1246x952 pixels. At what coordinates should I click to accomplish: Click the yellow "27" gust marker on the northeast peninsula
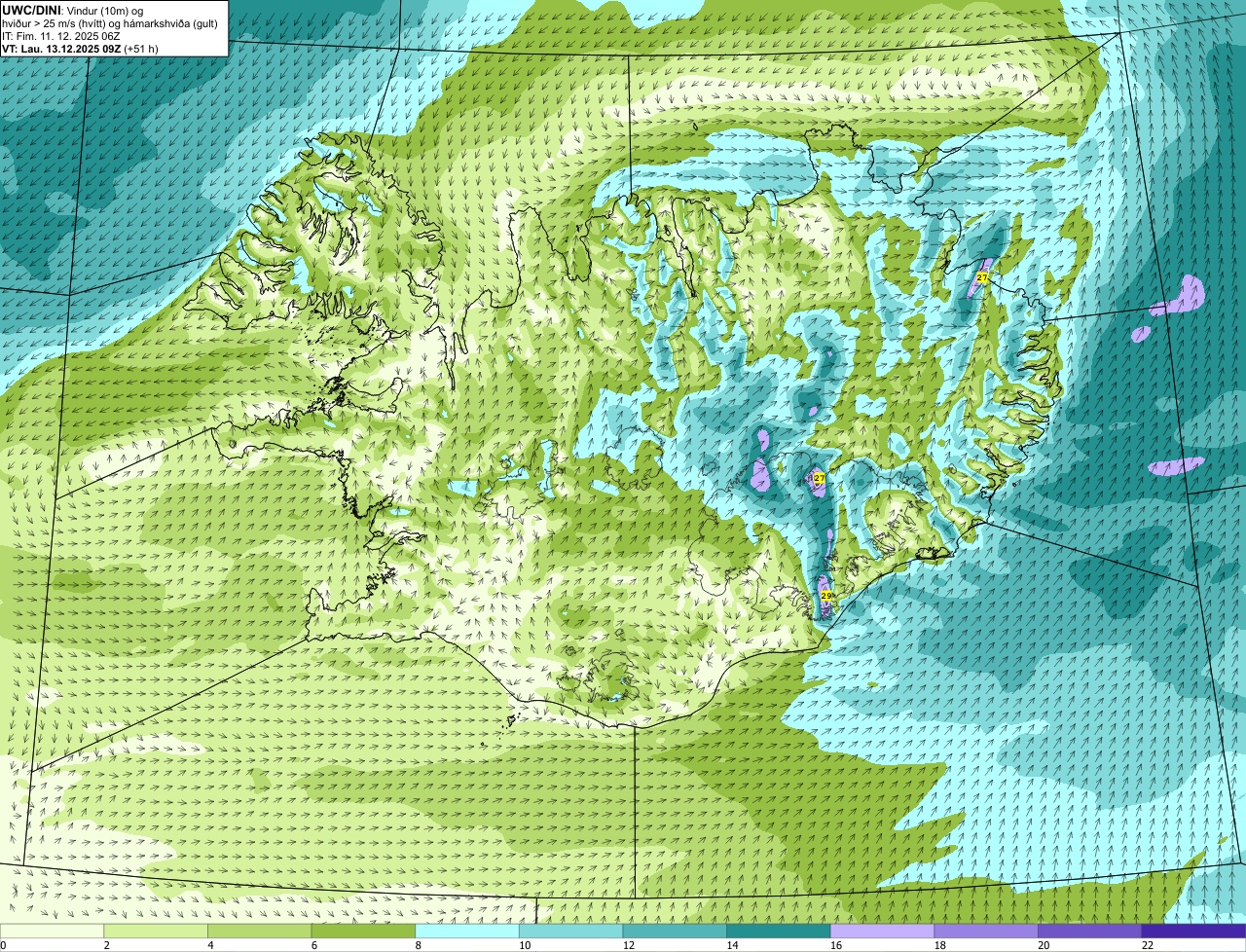(x=982, y=278)
